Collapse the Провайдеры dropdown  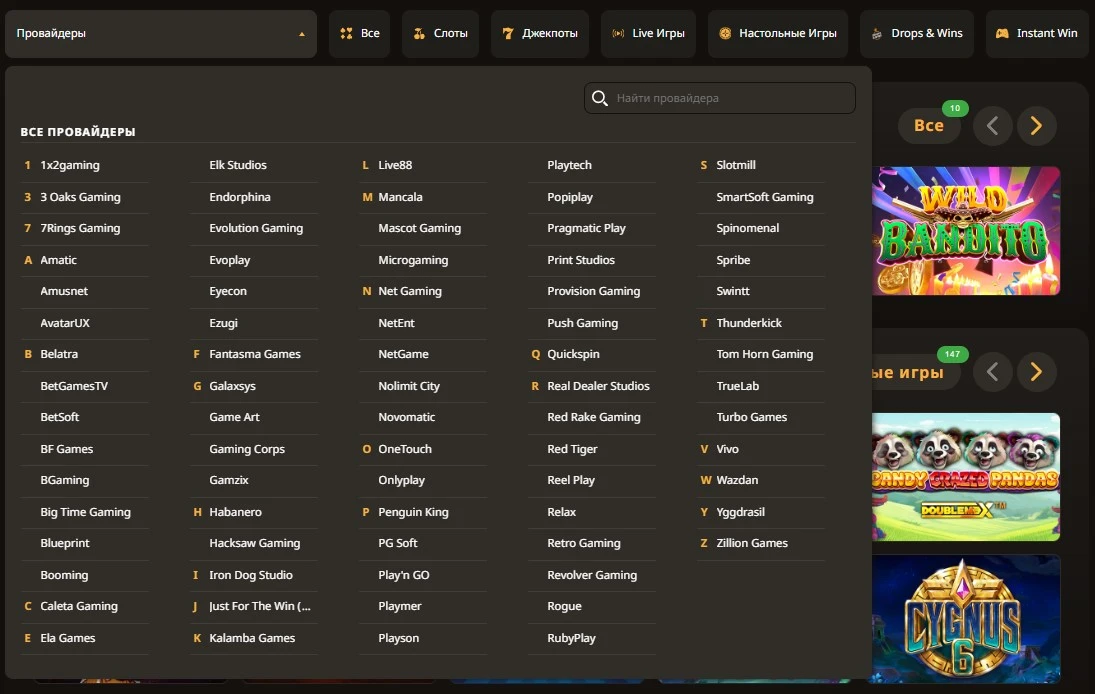[302, 34]
